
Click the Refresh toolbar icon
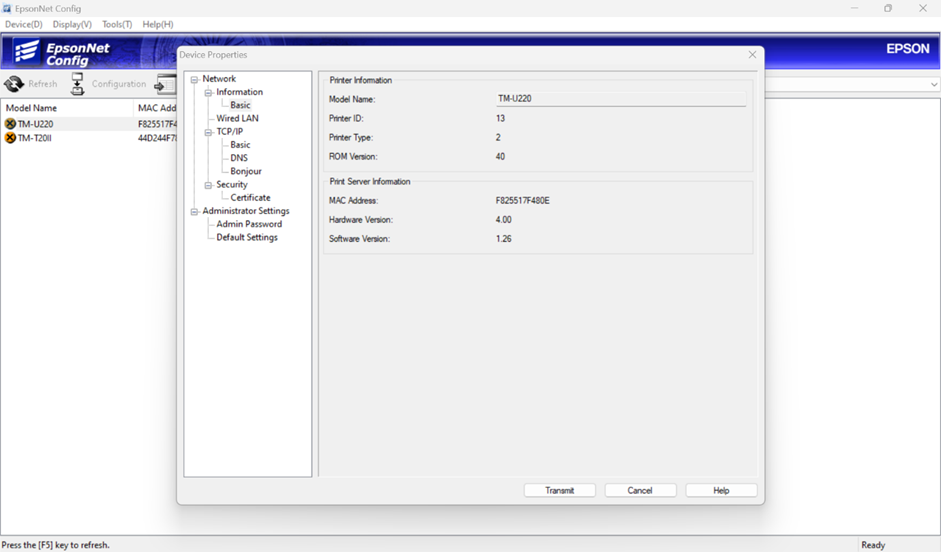(14, 84)
